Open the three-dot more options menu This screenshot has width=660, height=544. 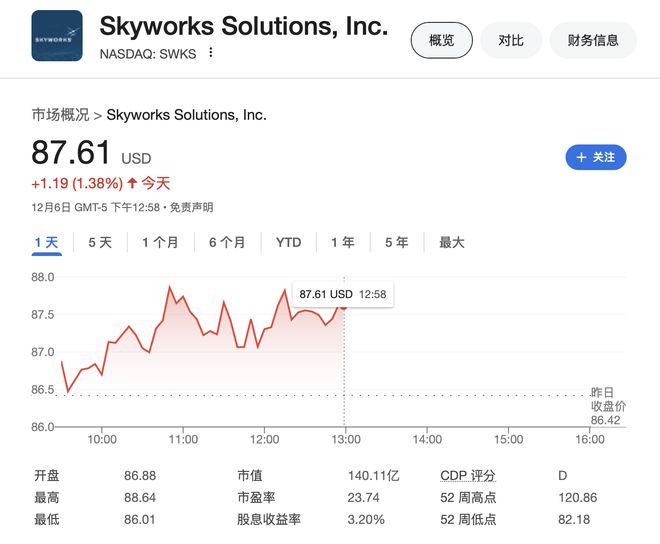tap(211, 53)
